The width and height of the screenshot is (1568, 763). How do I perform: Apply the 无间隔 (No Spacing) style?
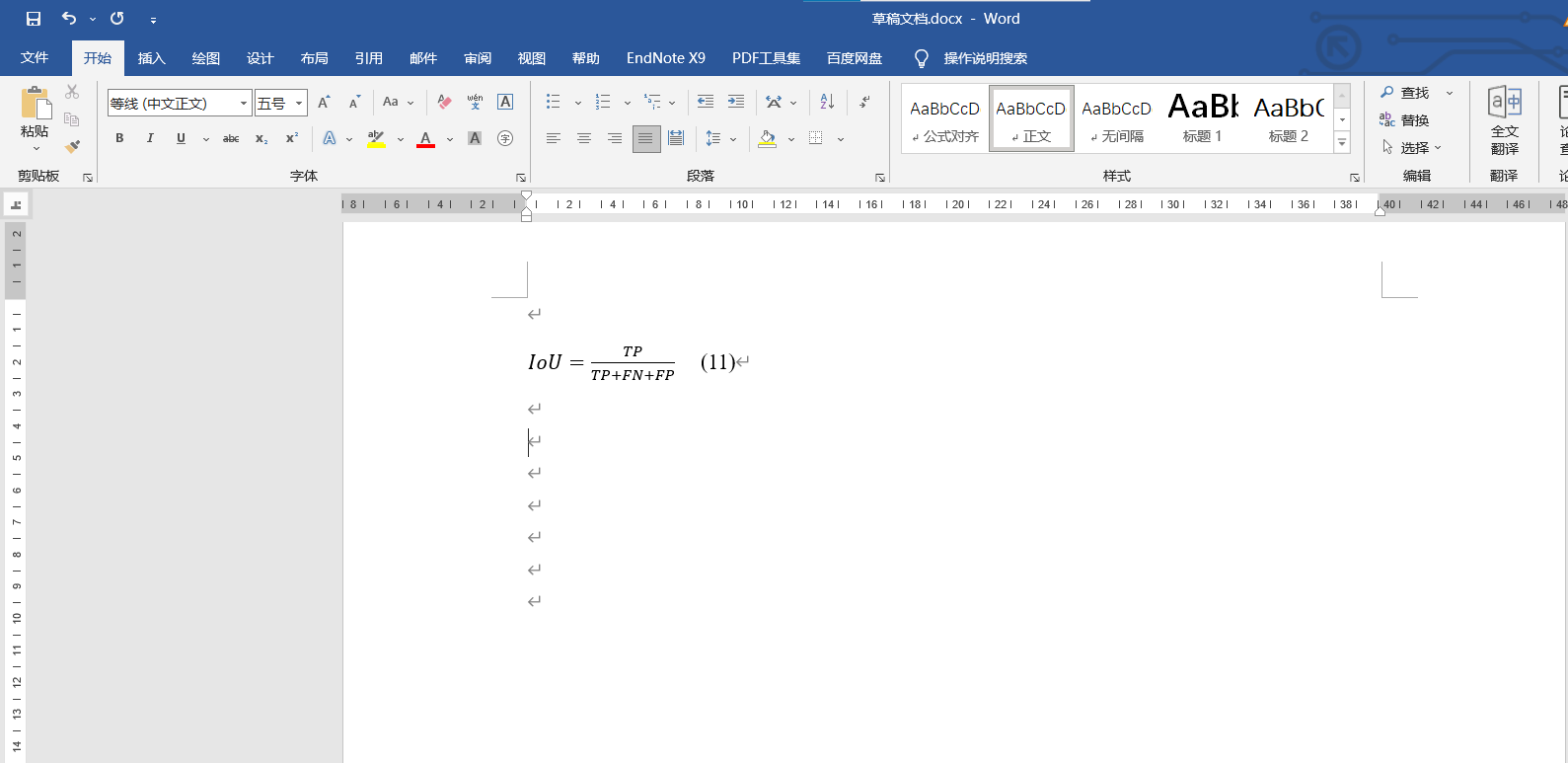[x=1117, y=118]
